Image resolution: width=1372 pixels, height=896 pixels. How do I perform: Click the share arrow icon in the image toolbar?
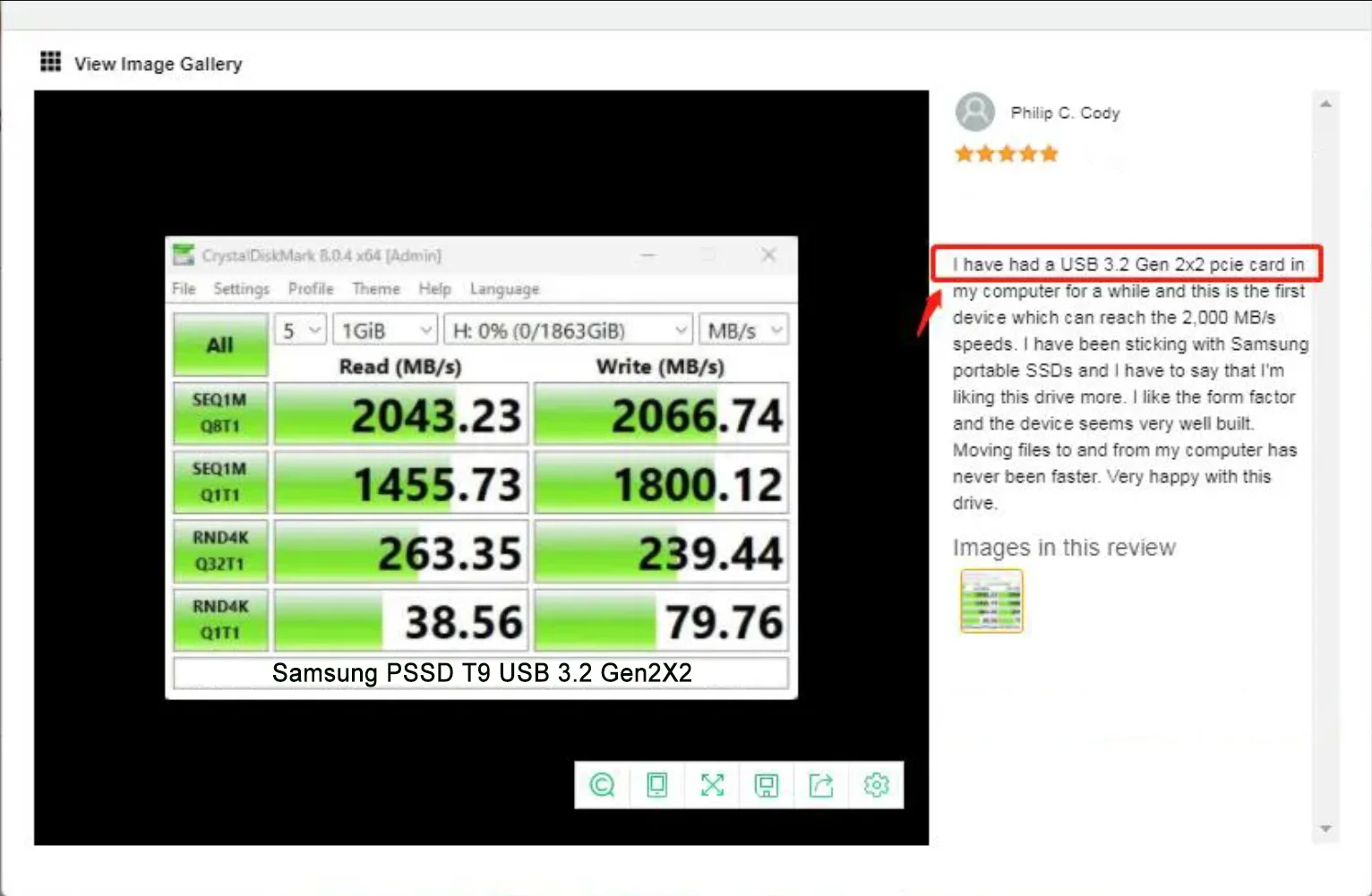click(x=821, y=785)
